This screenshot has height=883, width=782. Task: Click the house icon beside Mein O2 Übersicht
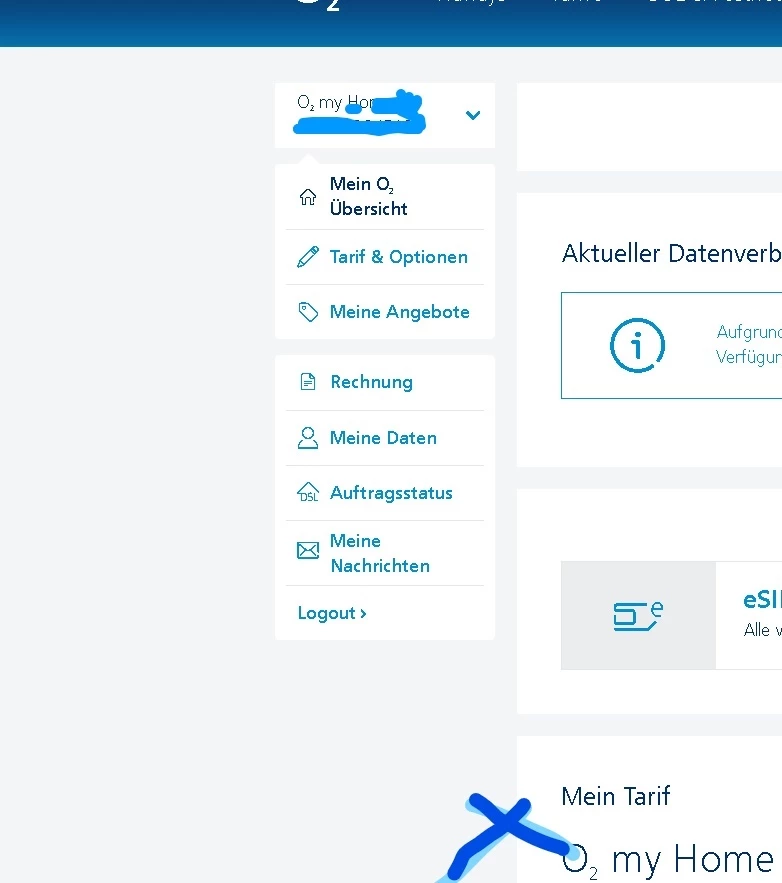click(x=307, y=197)
